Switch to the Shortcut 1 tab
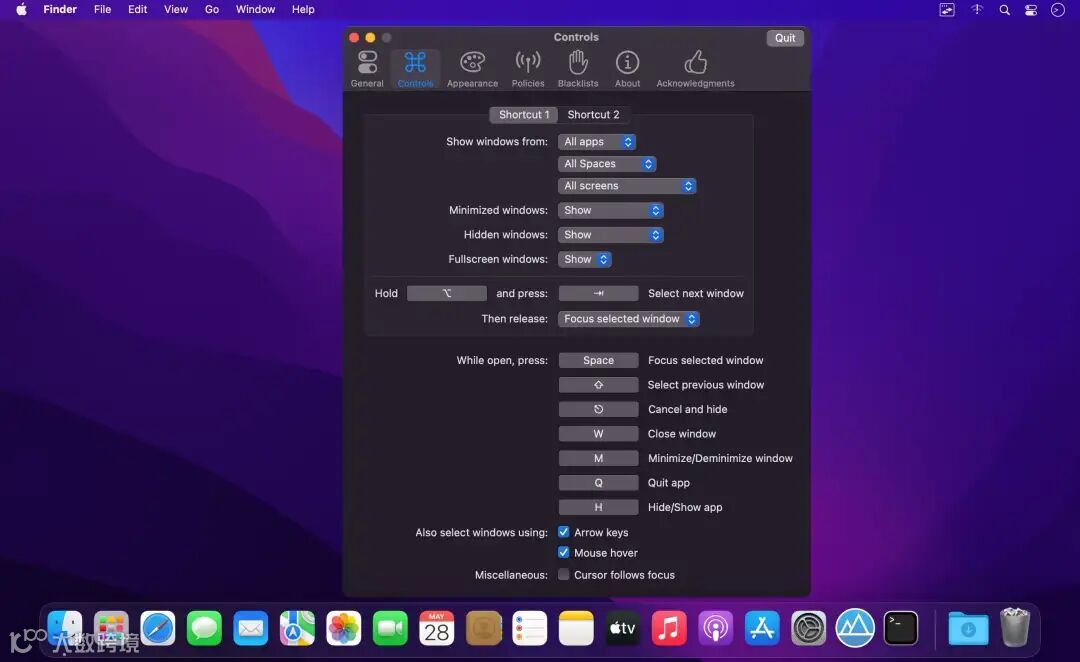 click(x=523, y=114)
